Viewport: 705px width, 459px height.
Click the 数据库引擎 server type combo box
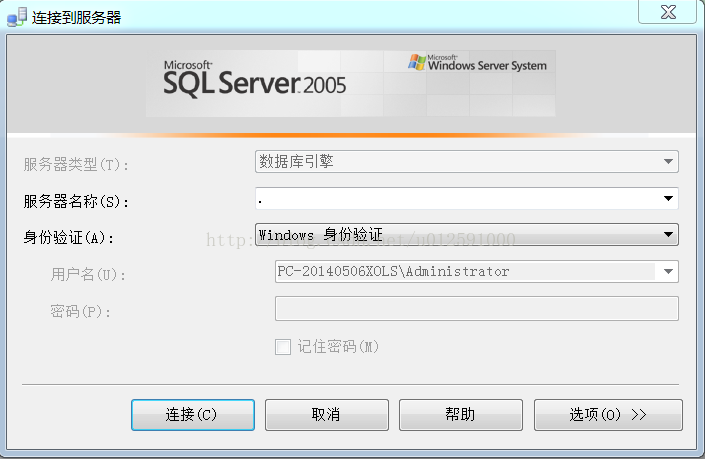467,161
